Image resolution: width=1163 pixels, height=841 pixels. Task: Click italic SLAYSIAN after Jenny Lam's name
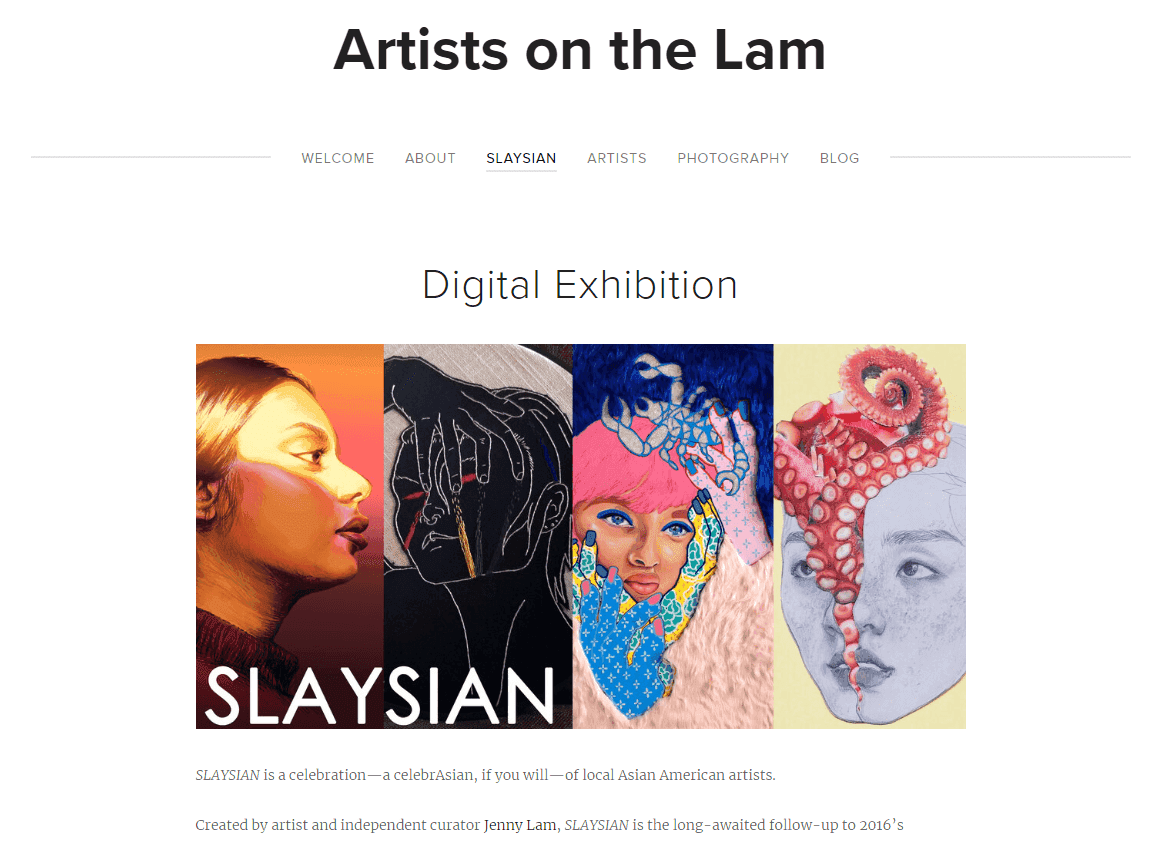point(597,825)
